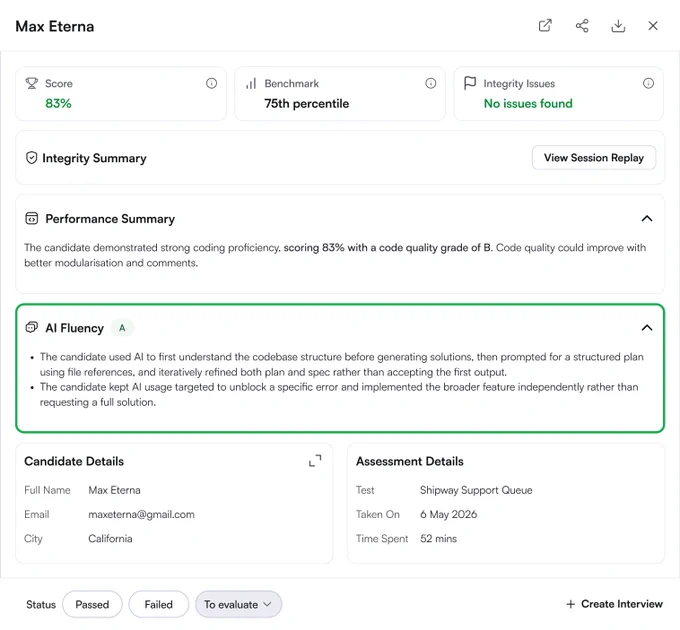Click the plus icon beside Create Interview
680x630 pixels.
pos(570,604)
